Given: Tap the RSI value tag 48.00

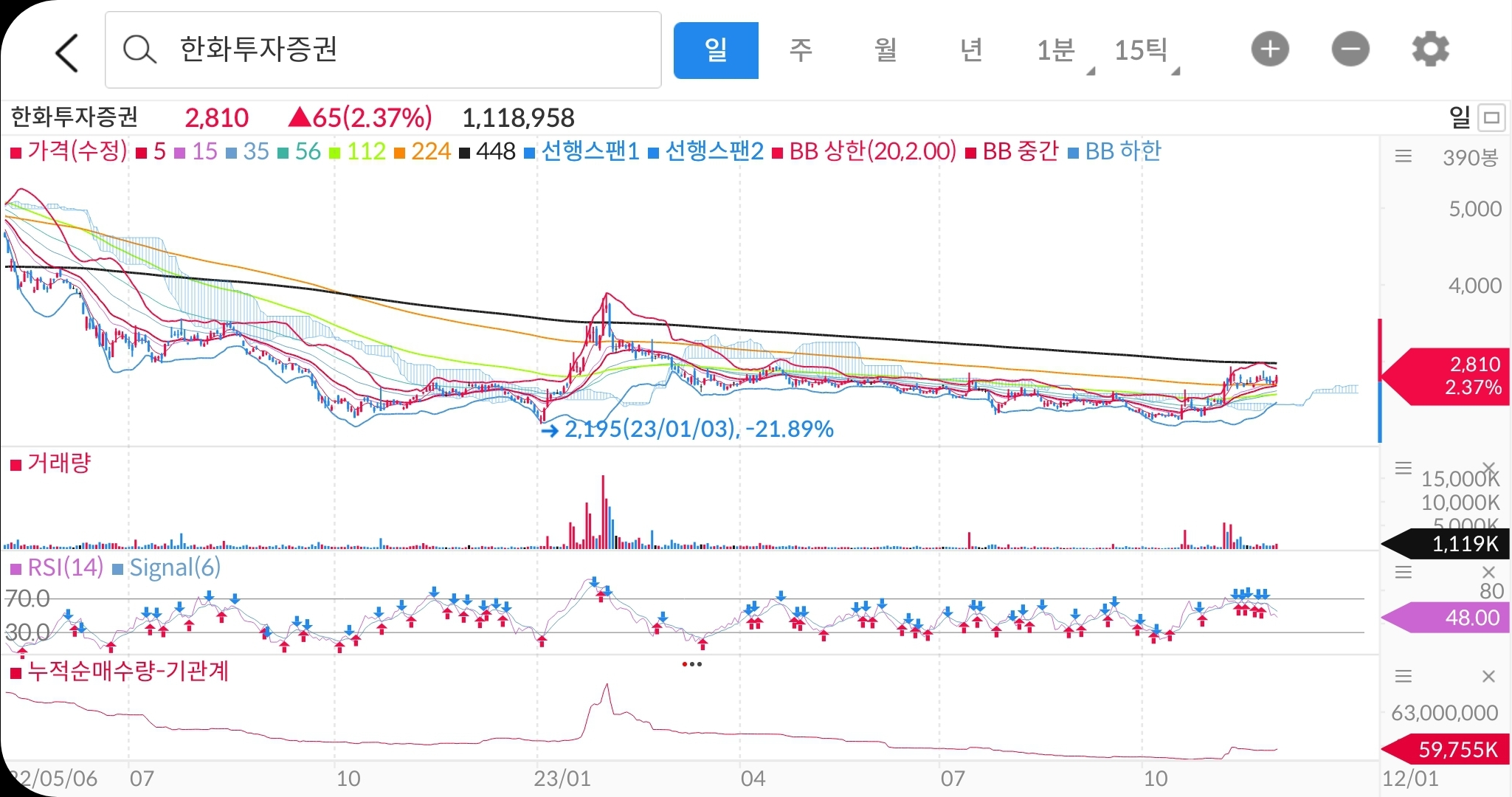Looking at the screenshot, I should tap(1446, 618).
